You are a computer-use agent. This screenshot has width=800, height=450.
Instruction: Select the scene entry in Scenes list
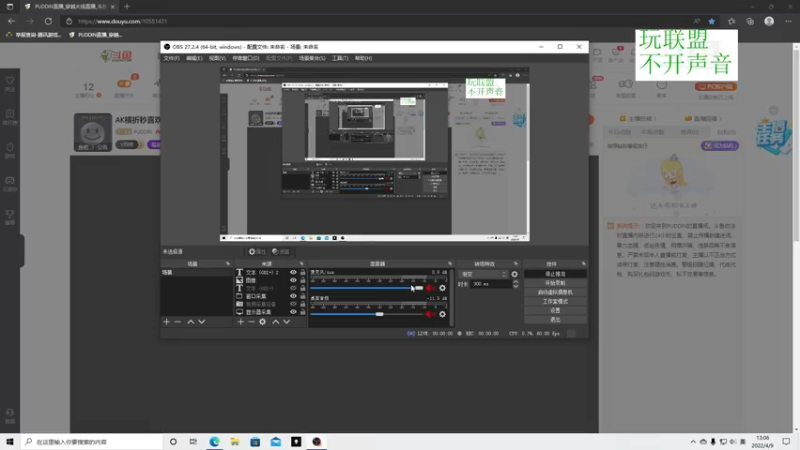[196, 272]
